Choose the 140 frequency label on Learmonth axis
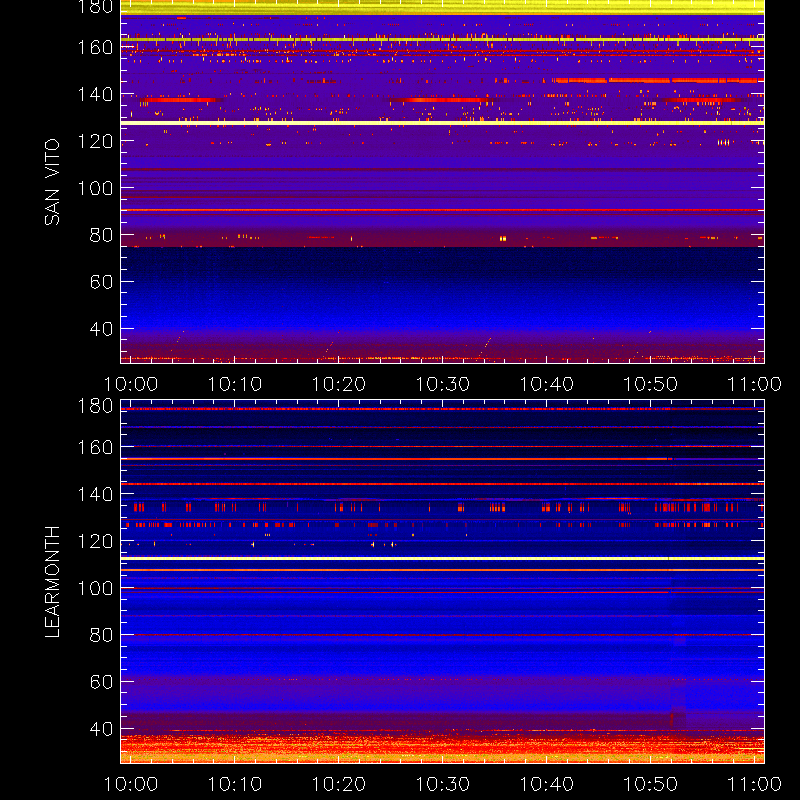 pos(95,494)
